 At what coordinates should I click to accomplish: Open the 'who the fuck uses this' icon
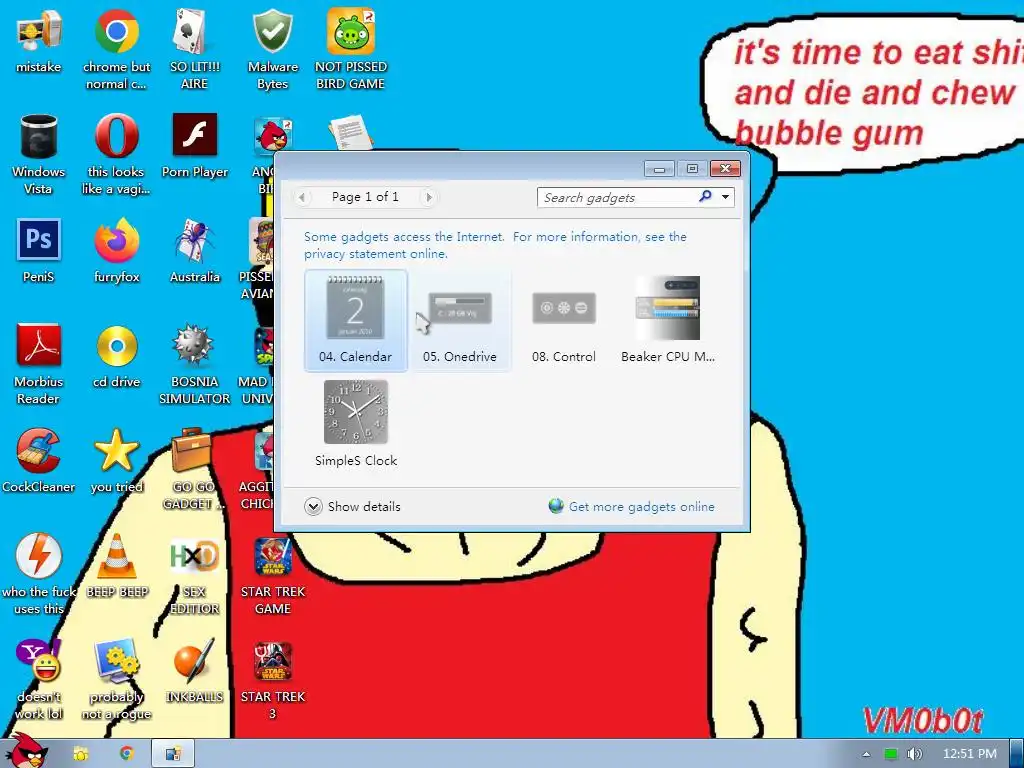tap(39, 575)
